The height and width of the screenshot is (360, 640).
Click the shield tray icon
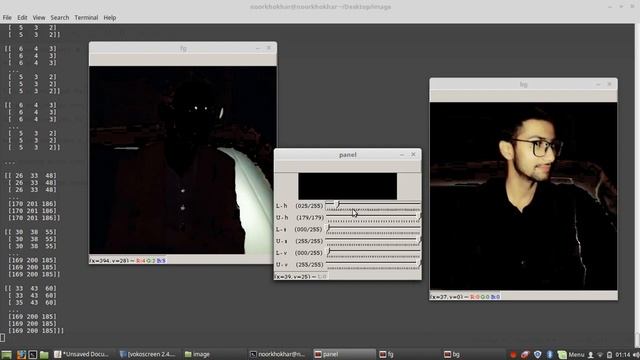(x=538, y=355)
